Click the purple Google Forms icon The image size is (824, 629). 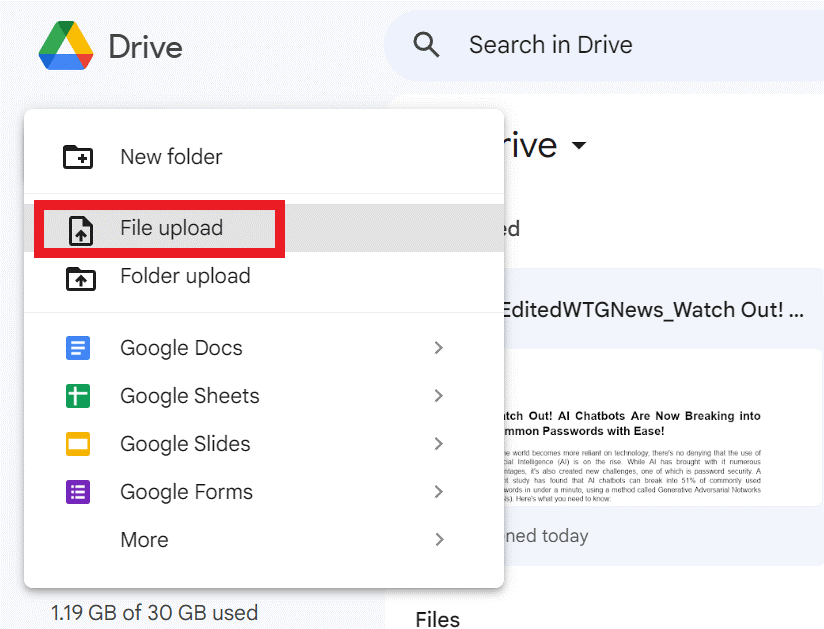pyautogui.click(x=78, y=492)
